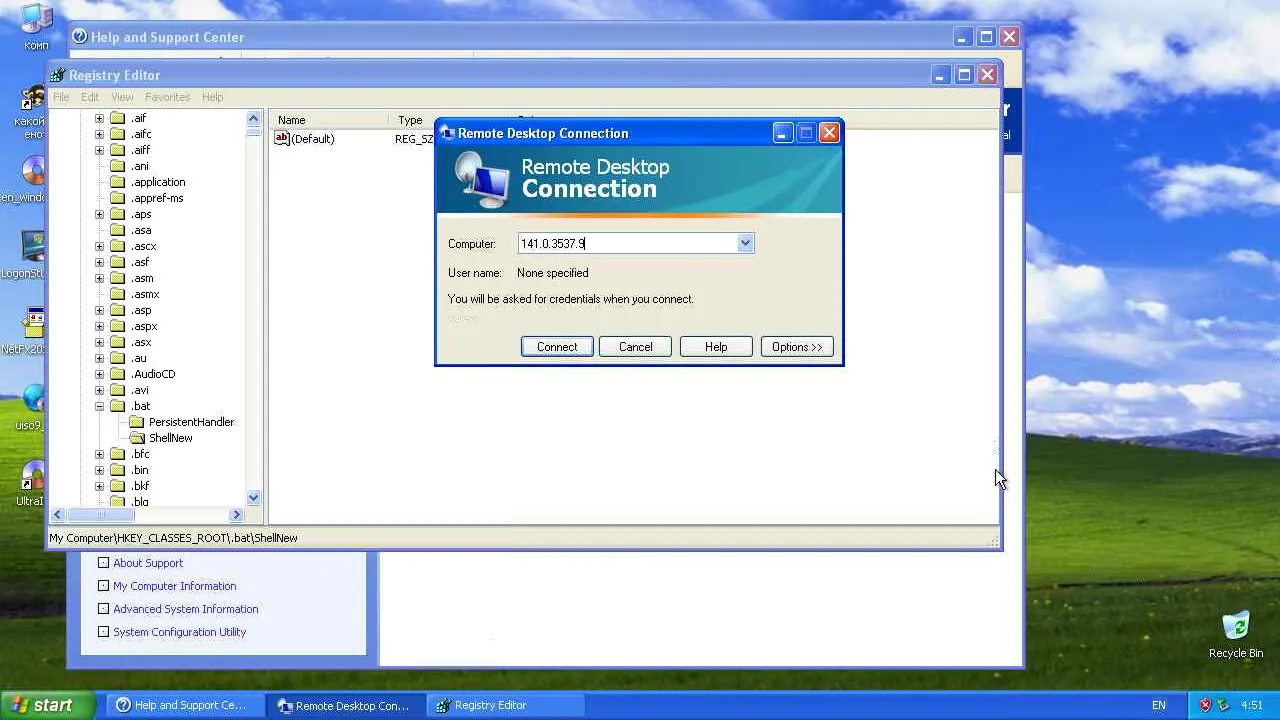Click the red security shield tray icon
The height and width of the screenshot is (720, 1280).
(1205, 705)
